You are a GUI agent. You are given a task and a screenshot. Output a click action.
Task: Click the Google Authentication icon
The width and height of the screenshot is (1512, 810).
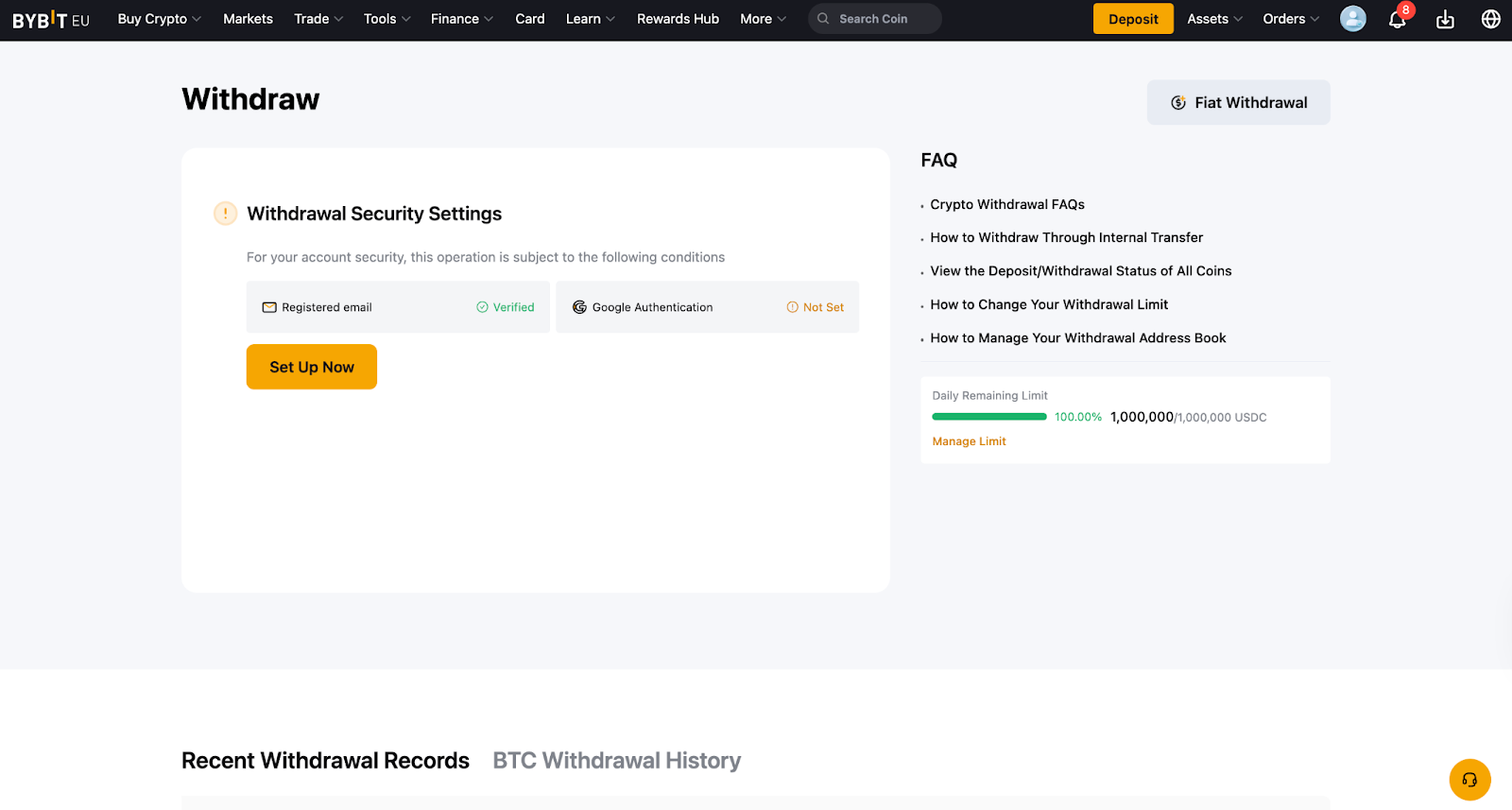579,307
